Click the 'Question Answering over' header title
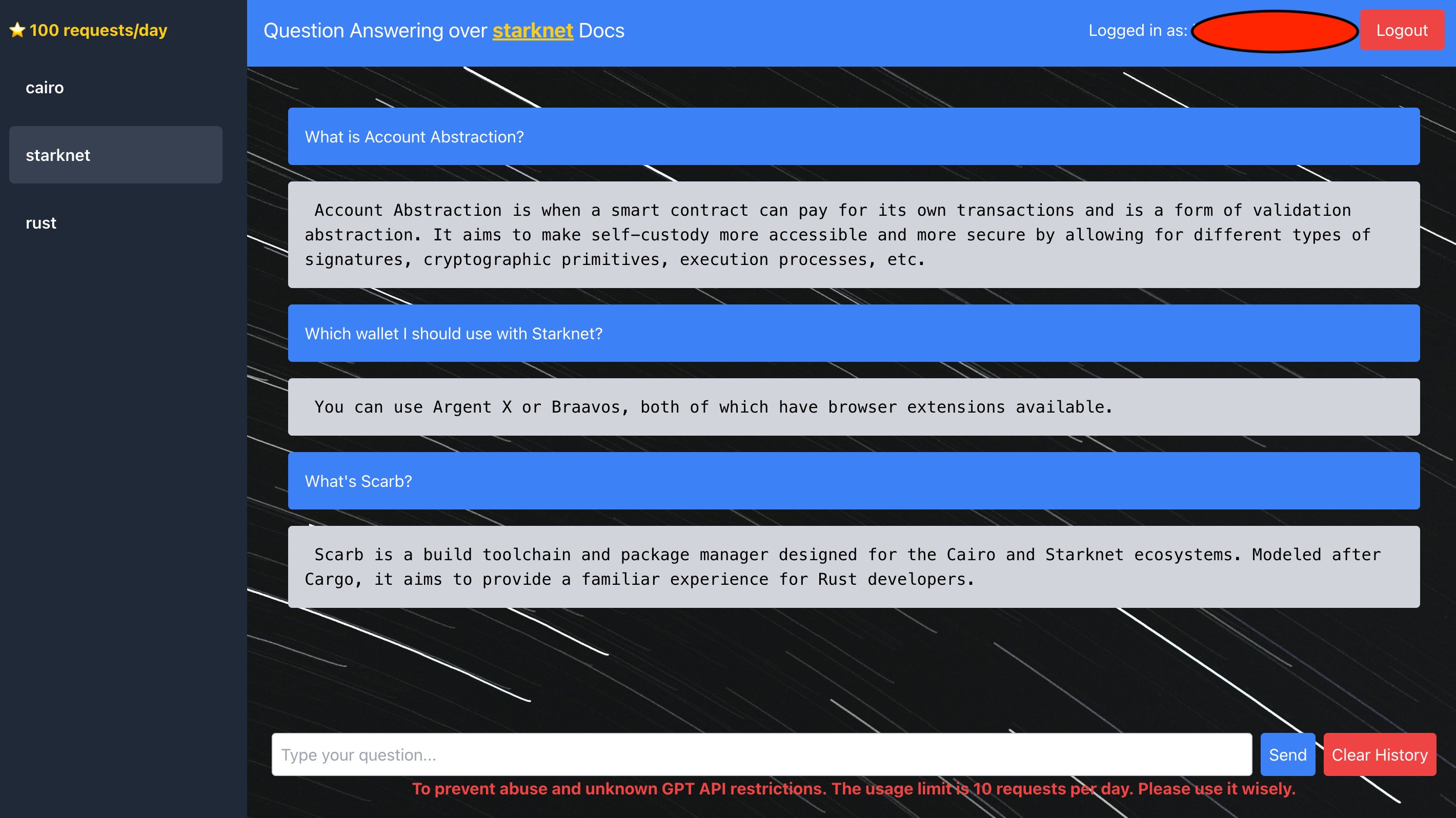The width and height of the screenshot is (1456, 818). 375,31
